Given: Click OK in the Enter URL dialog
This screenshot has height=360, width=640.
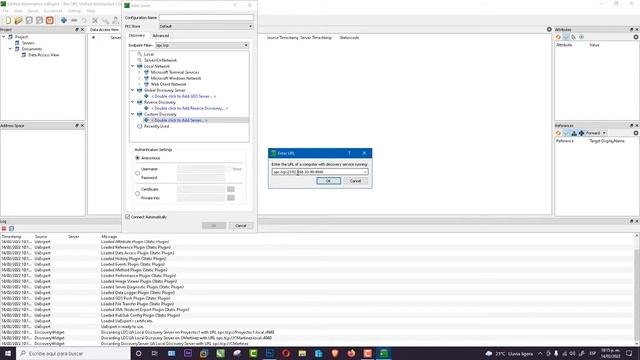Looking at the screenshot, I should 329,181.
